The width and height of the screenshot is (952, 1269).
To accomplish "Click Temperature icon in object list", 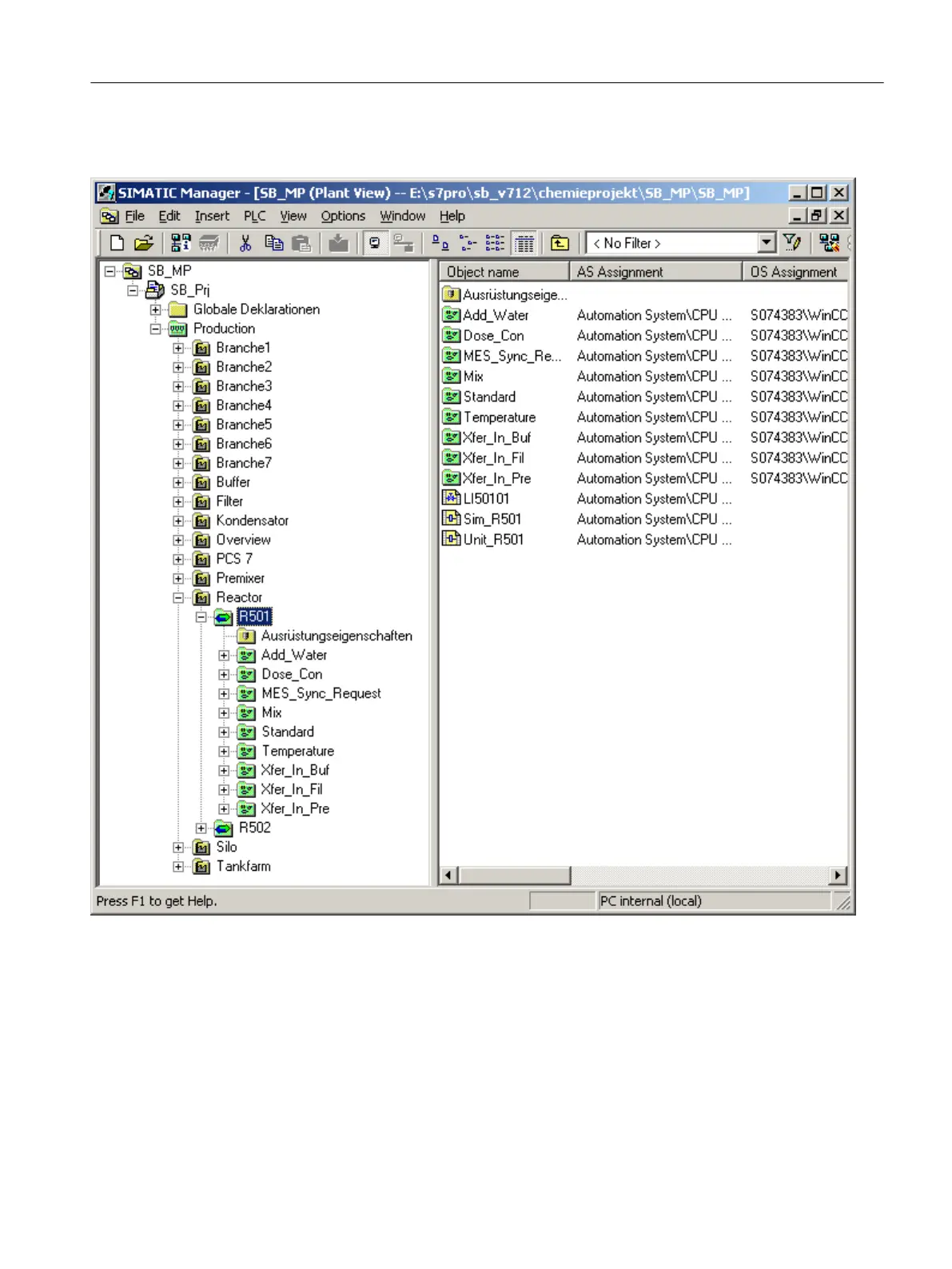I will (452, 417).
